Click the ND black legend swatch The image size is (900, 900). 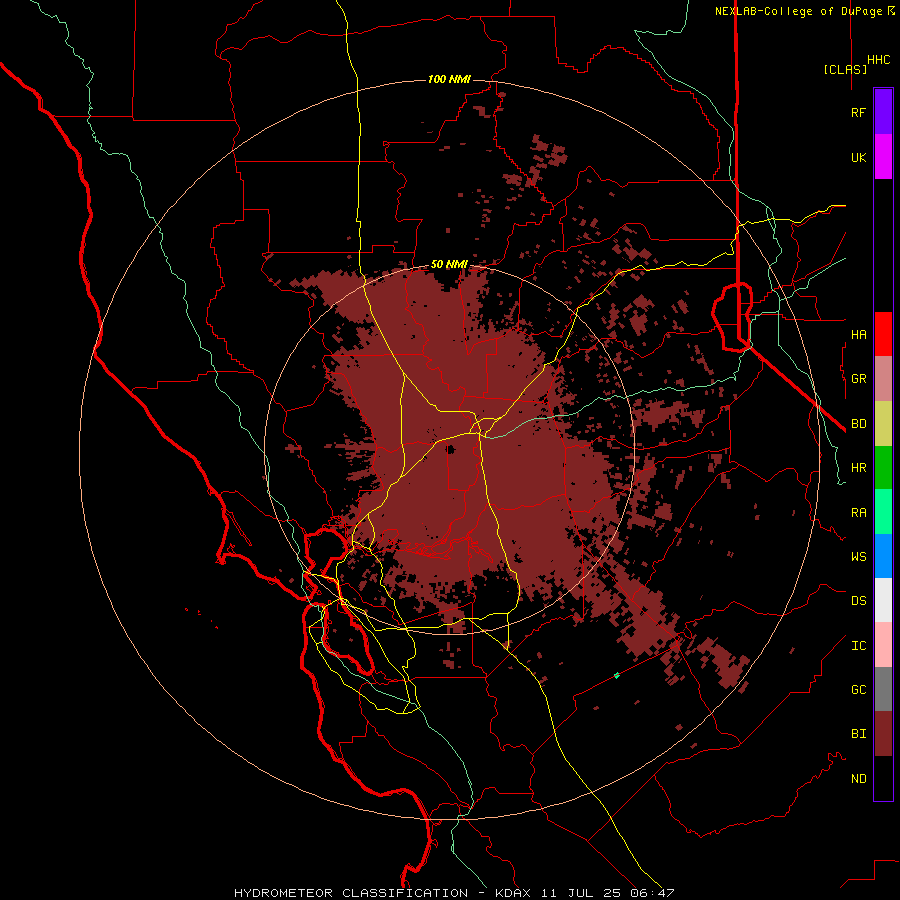pos(883,778)
